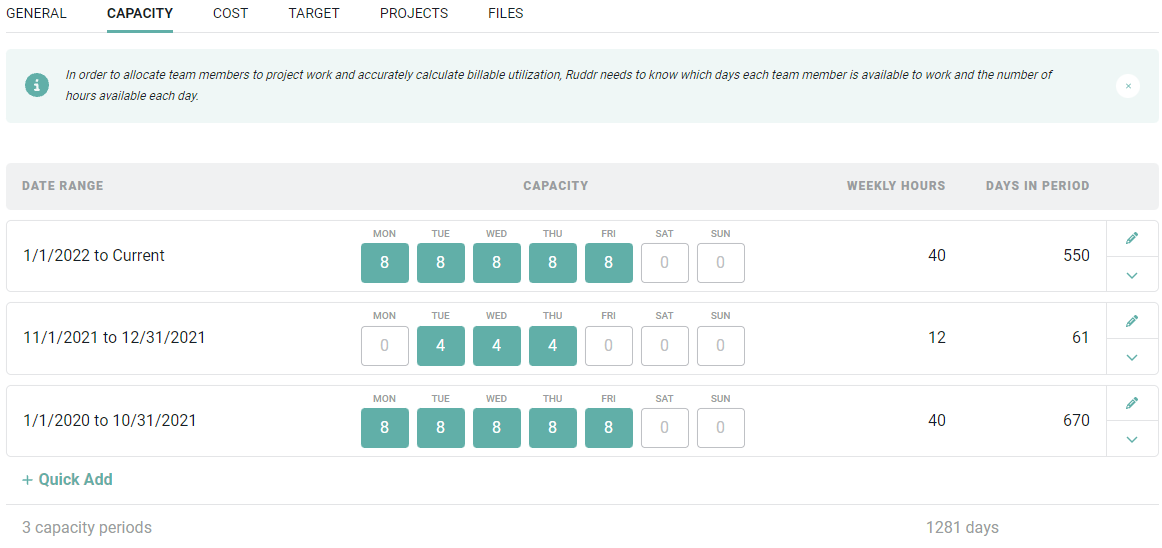1162x548 pixels.
Task: Click the '11/1/2021 to 12/31/2021' date range
Action: [114, 338]
